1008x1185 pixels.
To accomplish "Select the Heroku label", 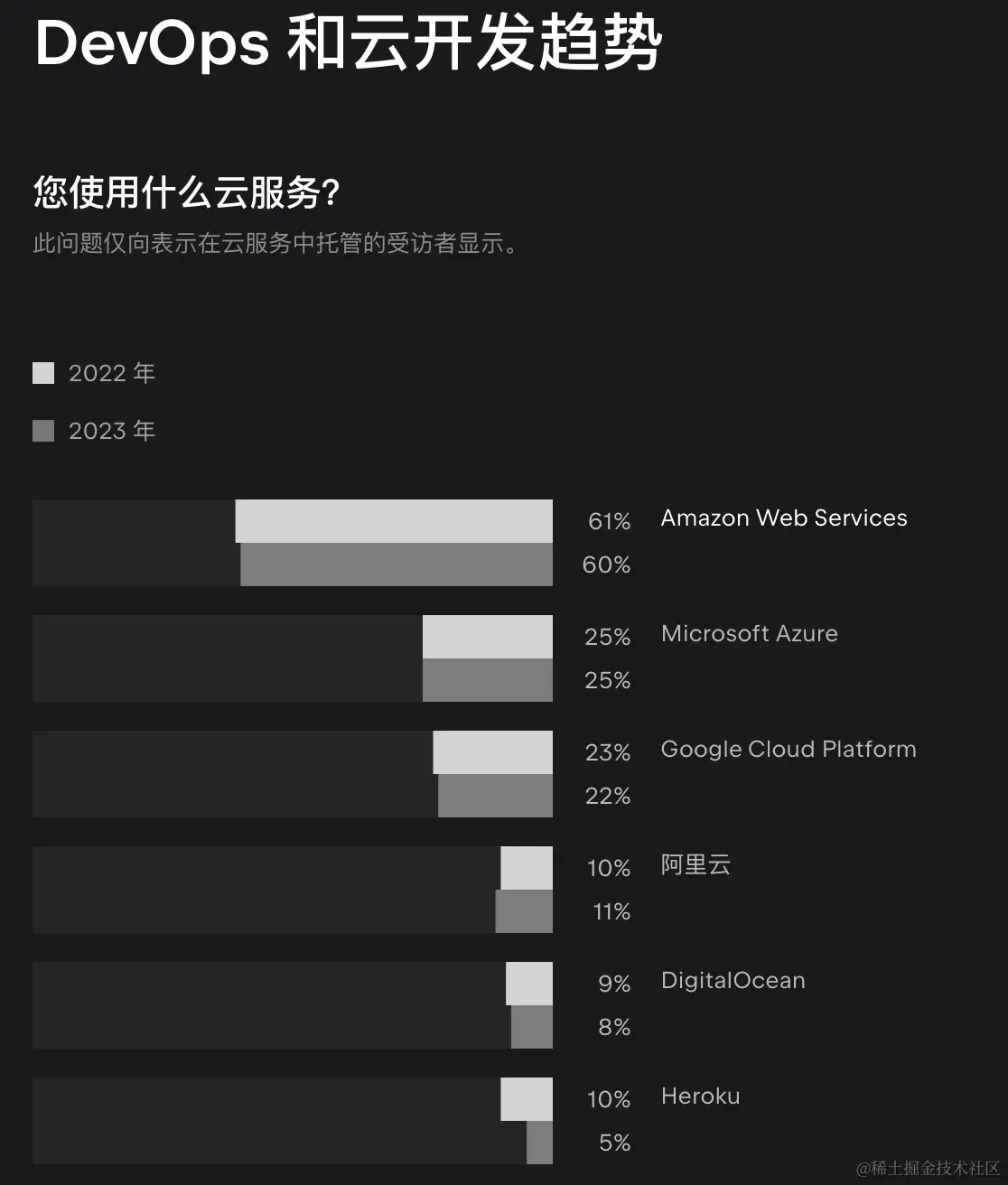I will coord(701,1096).
